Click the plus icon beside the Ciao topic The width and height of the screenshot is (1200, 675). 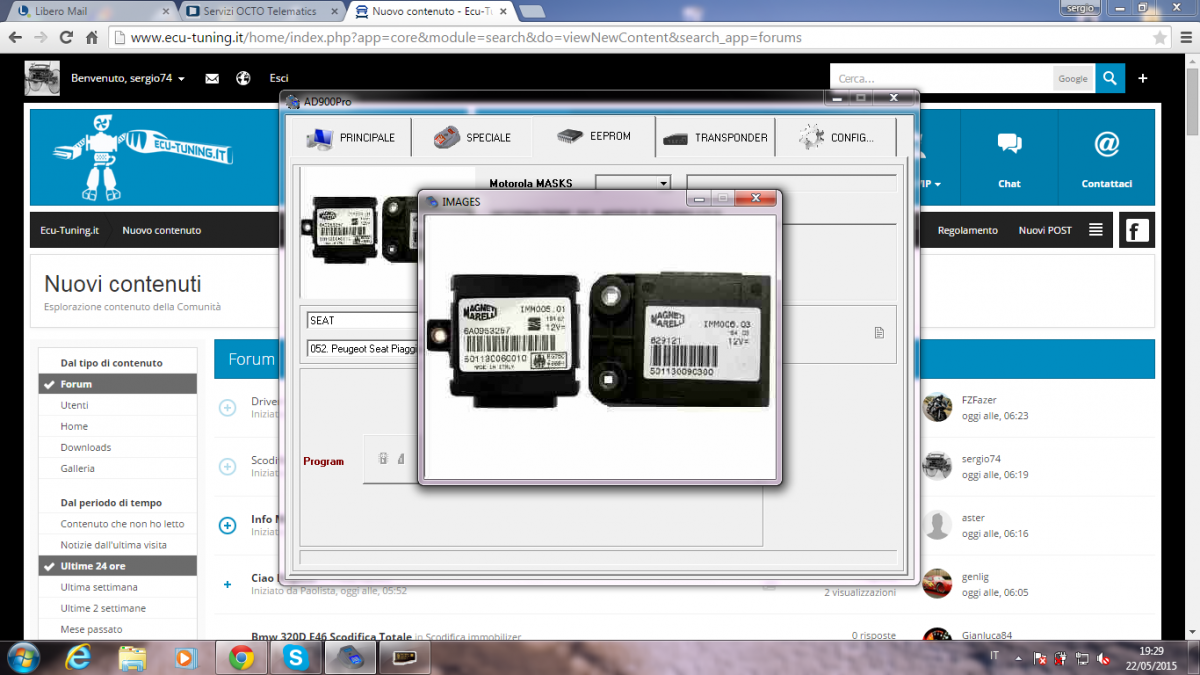[x=227, y=584]
